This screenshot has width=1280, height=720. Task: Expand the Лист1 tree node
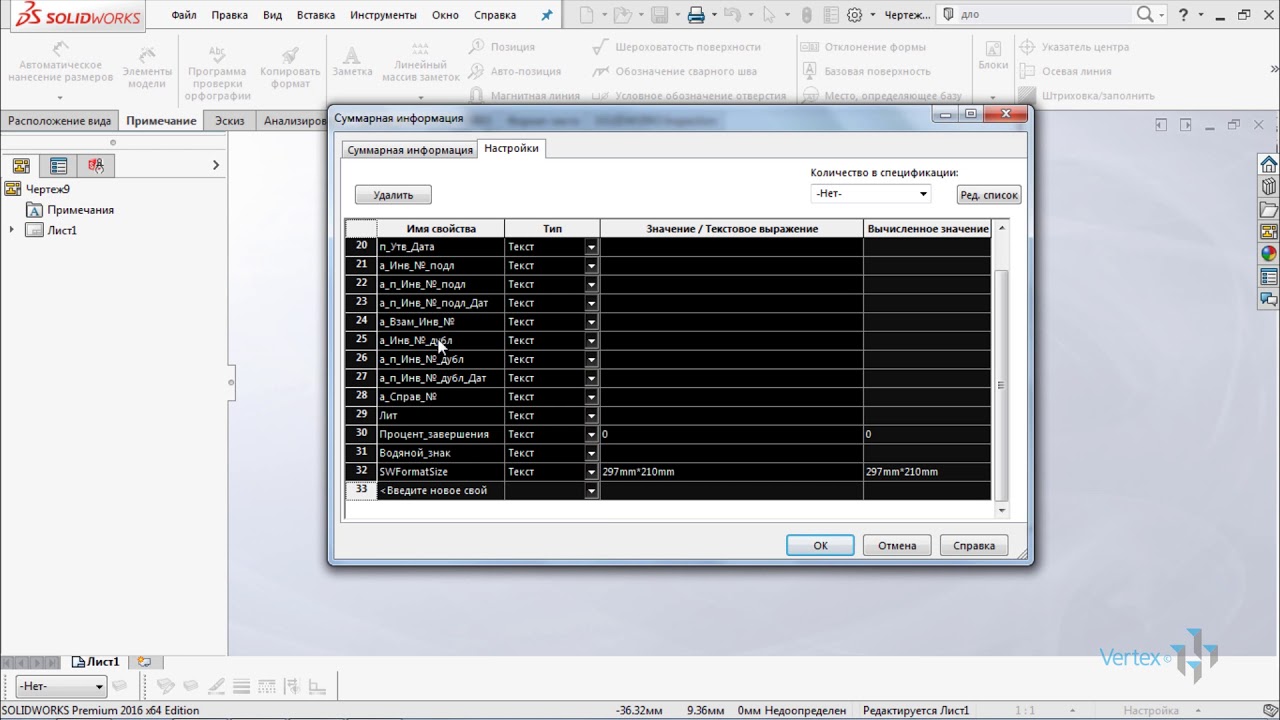point(12,230)
